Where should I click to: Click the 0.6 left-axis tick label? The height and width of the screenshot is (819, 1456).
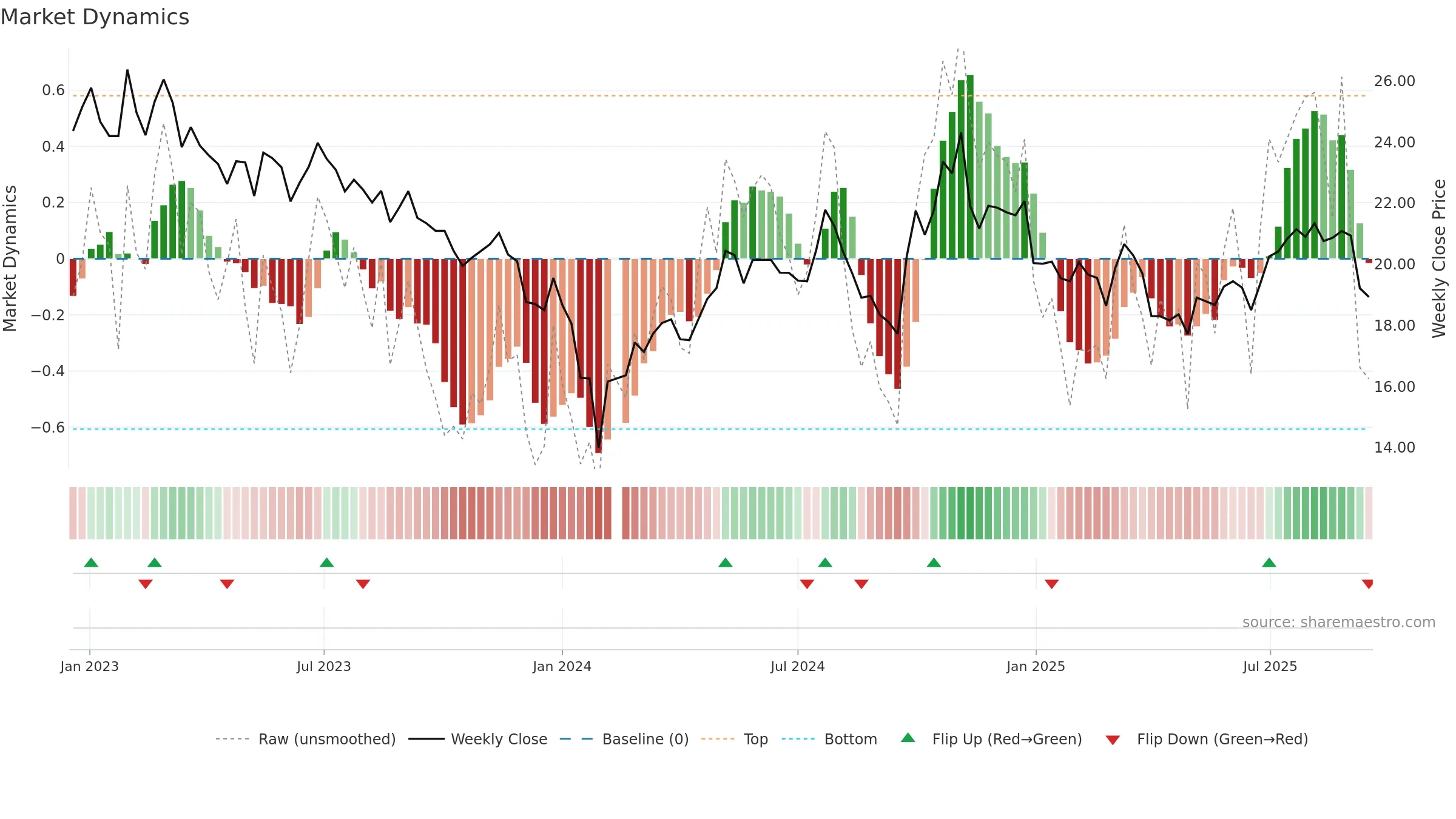[x=53, y=90]
